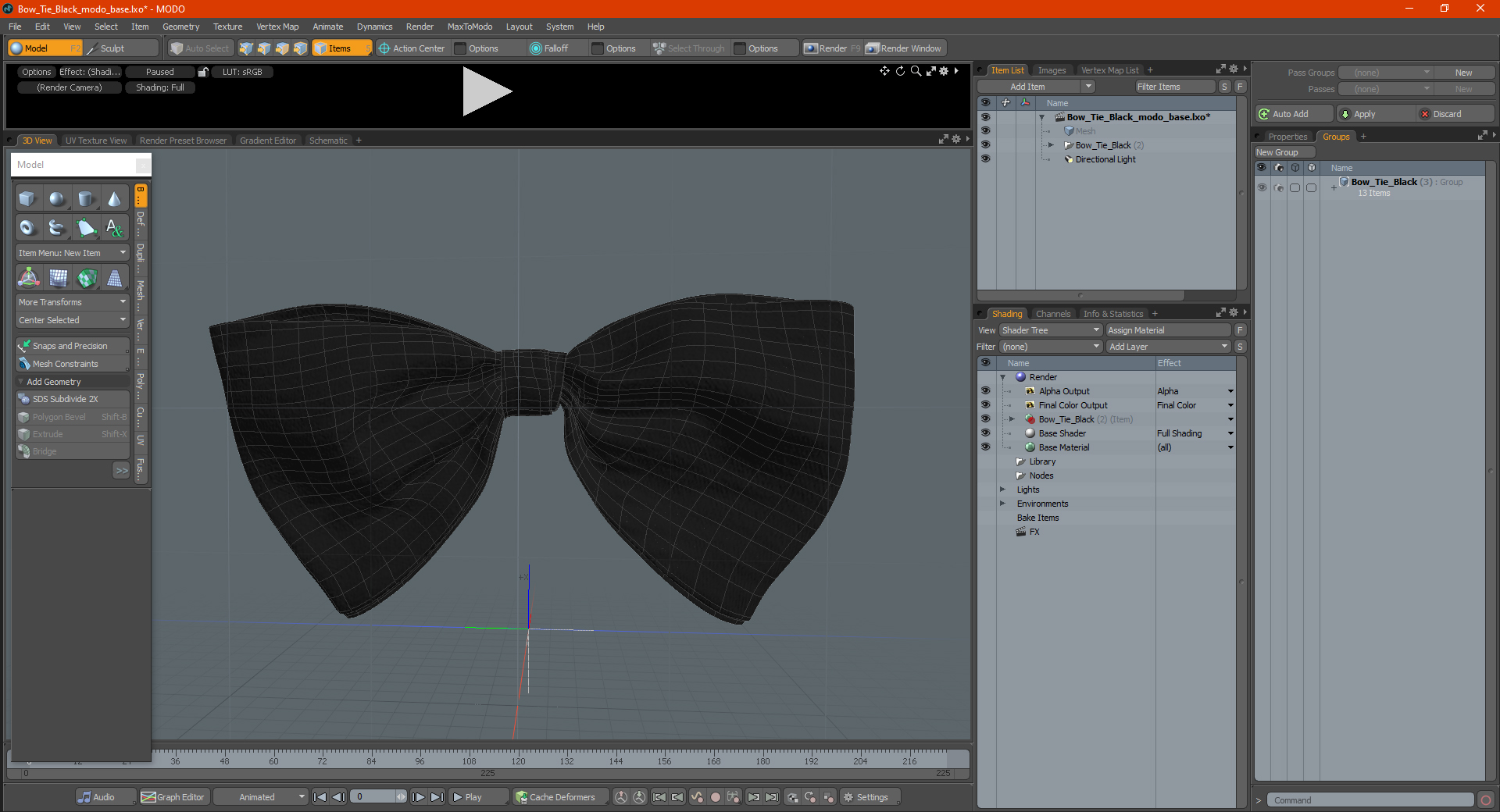Click the reset rotation icon in preview
The height and width of the screenshot is (812, 1500).
(900, 71)
